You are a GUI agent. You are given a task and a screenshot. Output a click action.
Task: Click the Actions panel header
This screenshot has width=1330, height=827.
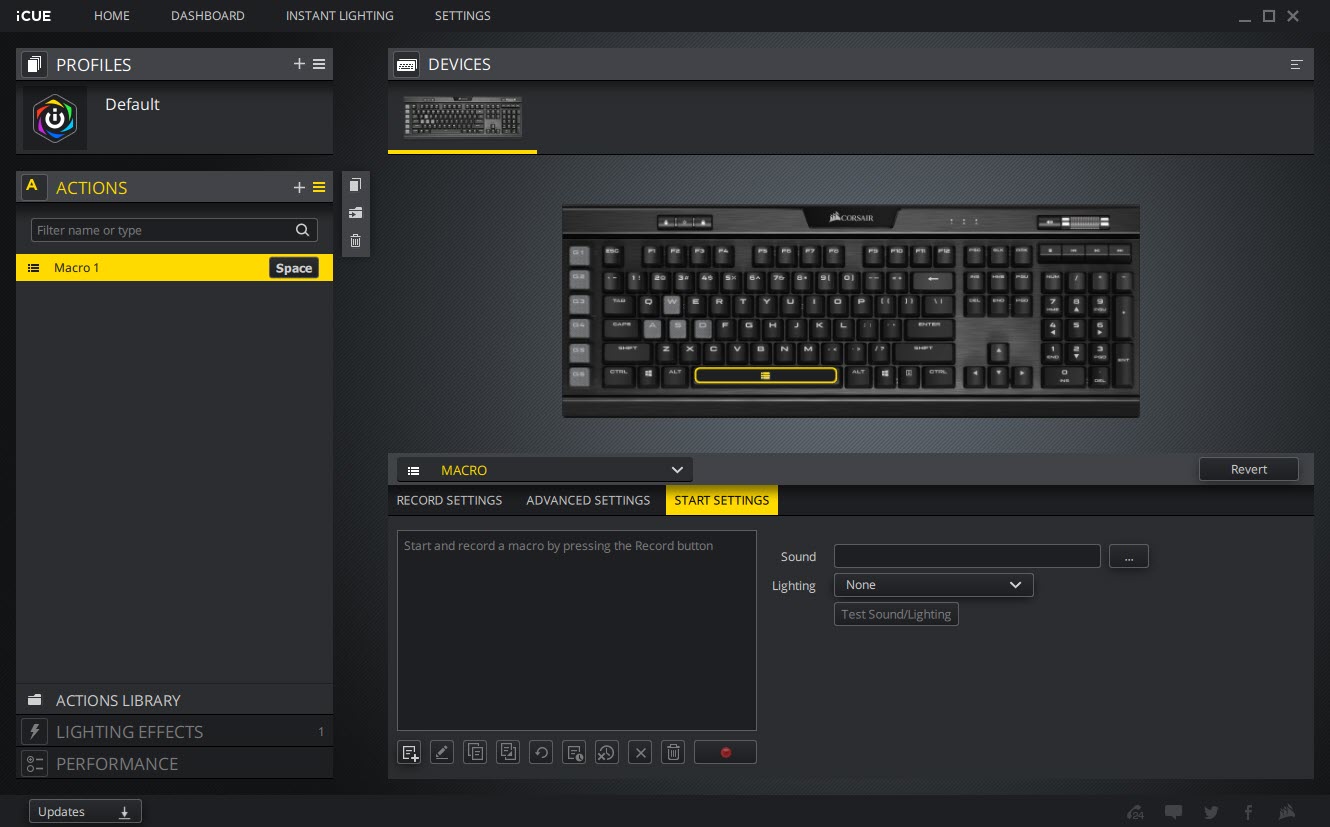174,187
